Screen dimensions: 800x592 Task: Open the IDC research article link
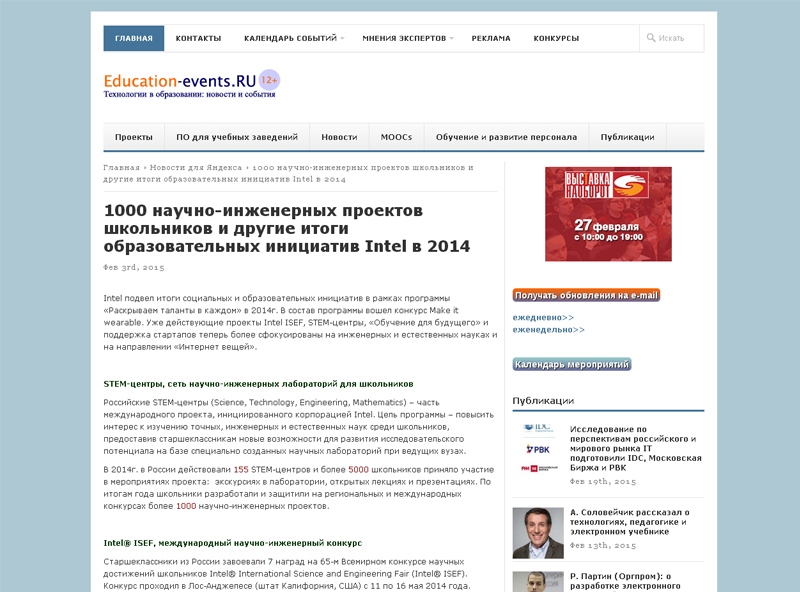tap(635, 448)
